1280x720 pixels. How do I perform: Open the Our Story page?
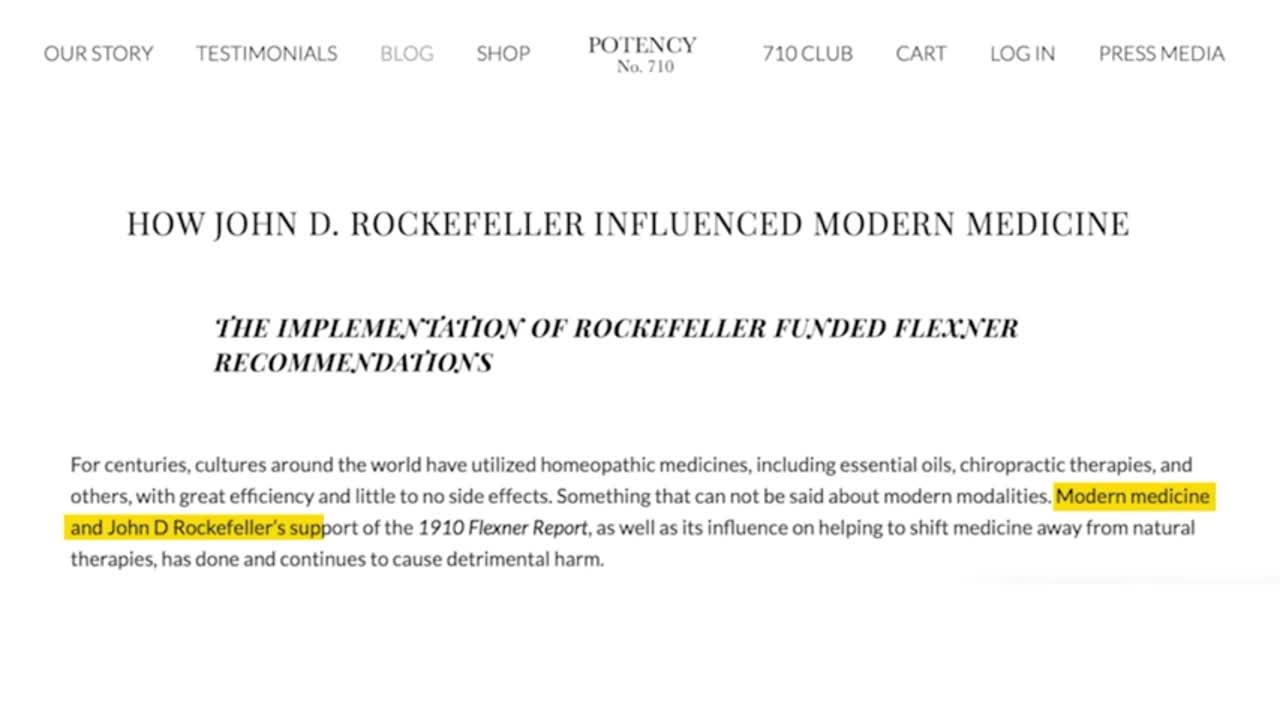coord(98,53)
